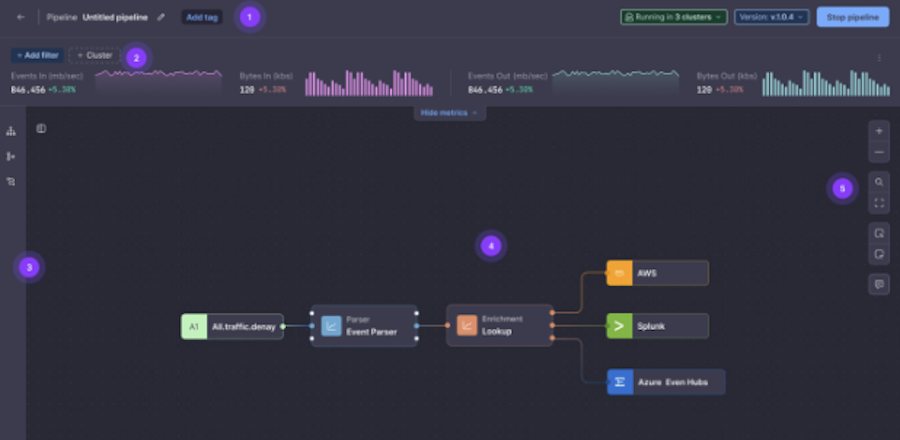Click the Bytes Out bar chart

coord(826,83)
